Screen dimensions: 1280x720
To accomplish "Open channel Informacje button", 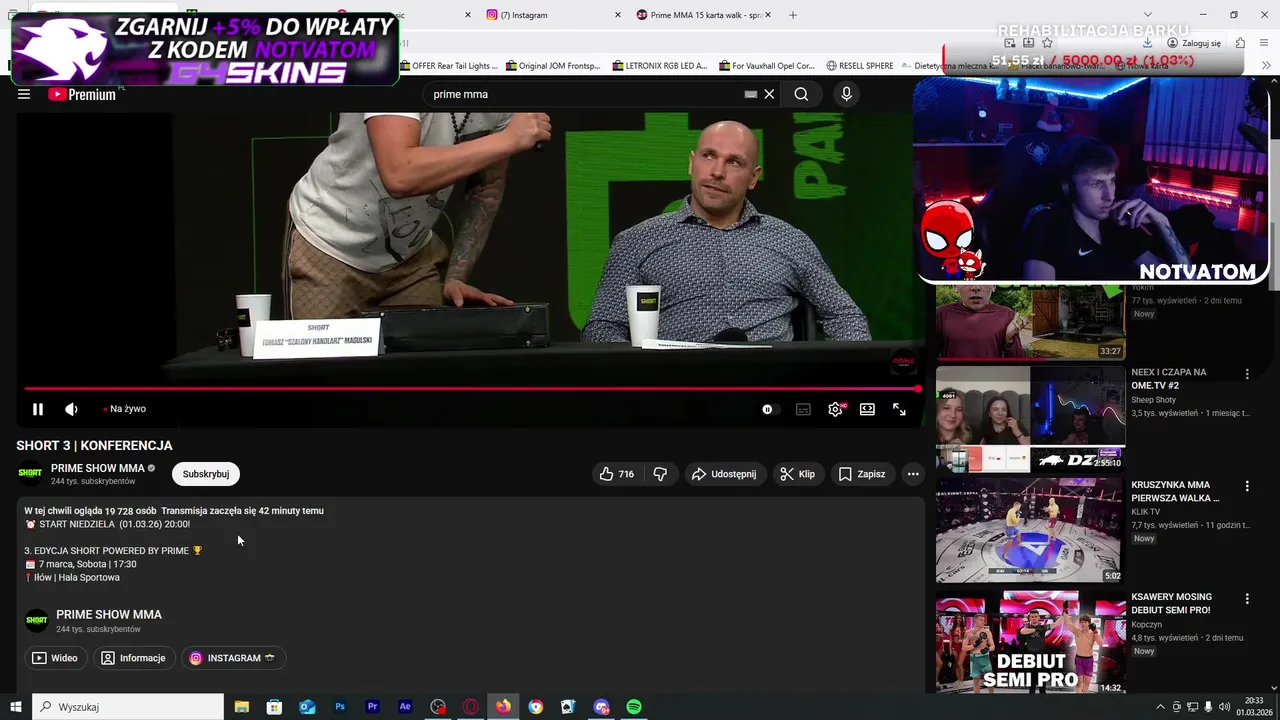I will pyautogui.click(x=134, y=658).
